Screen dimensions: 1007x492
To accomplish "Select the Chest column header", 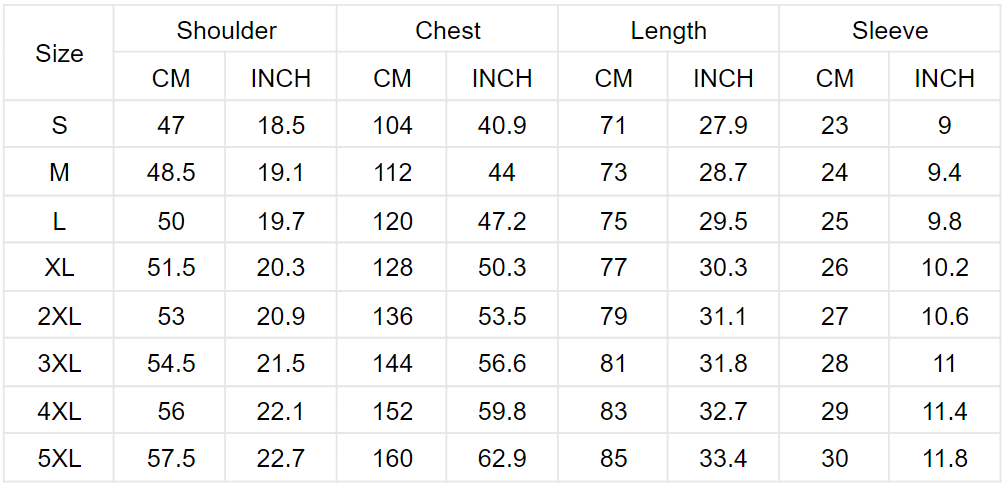I will click(448, 30).
